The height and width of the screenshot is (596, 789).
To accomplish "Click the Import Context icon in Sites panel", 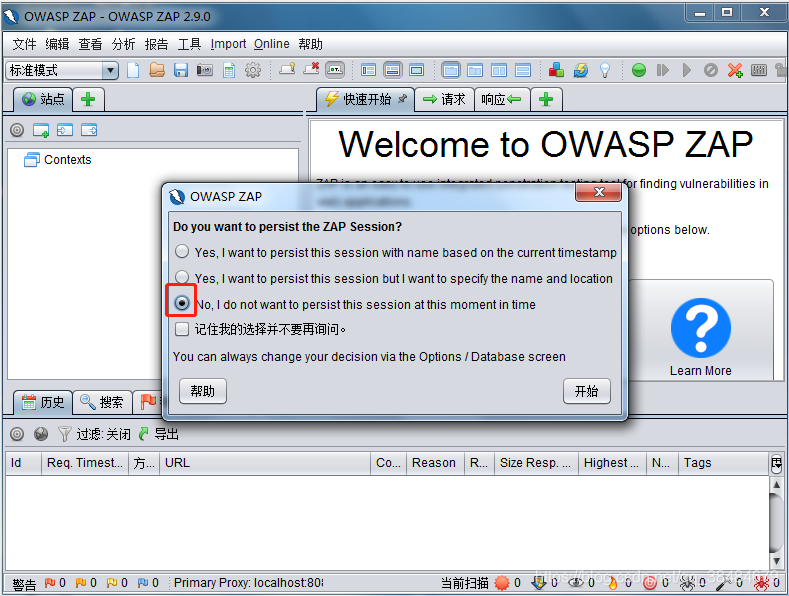I will pyautogui.click(x=65, y=130).
